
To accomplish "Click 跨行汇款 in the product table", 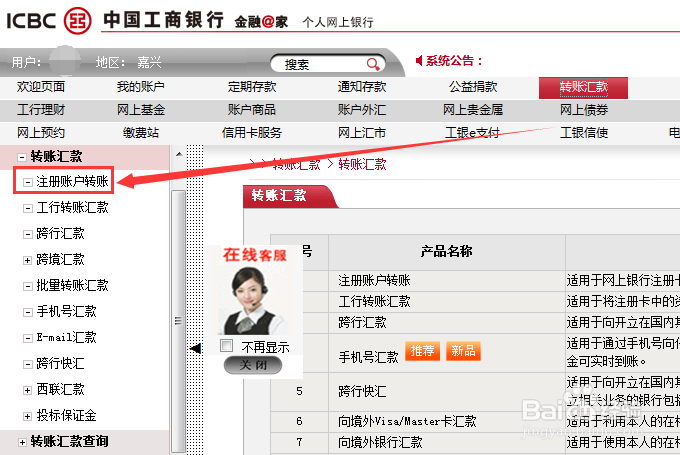I will tap(362, 323).
